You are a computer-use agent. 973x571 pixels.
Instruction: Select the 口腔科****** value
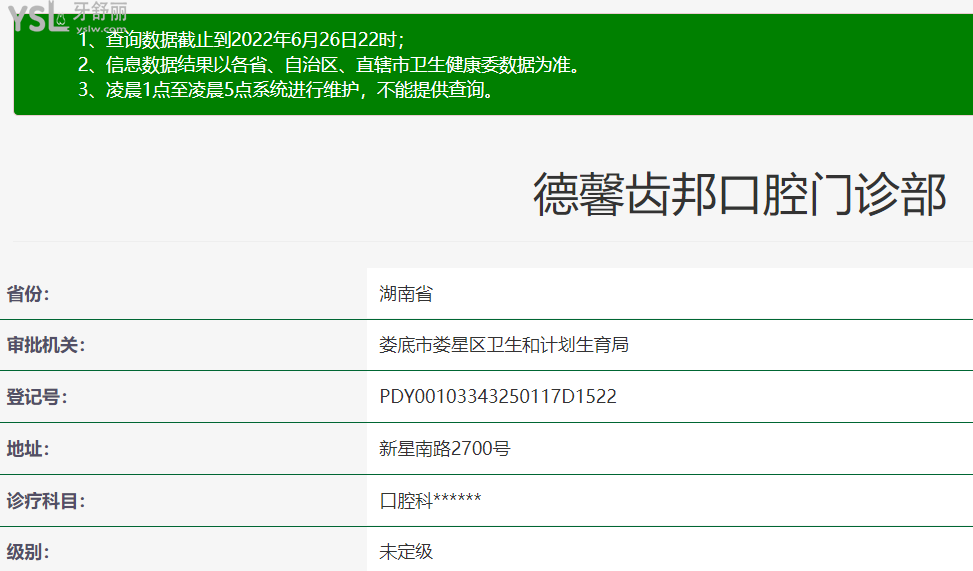pos(431,501)
